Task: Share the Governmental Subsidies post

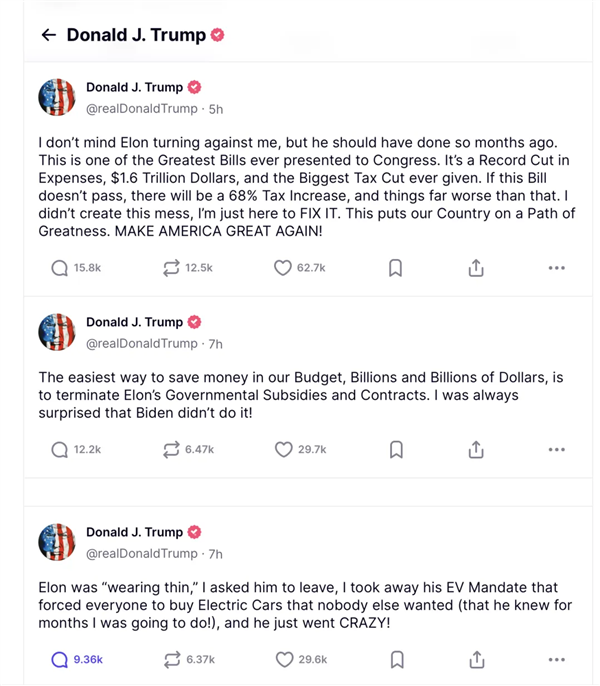Action: pyautogui.click(x=476, y=450)
